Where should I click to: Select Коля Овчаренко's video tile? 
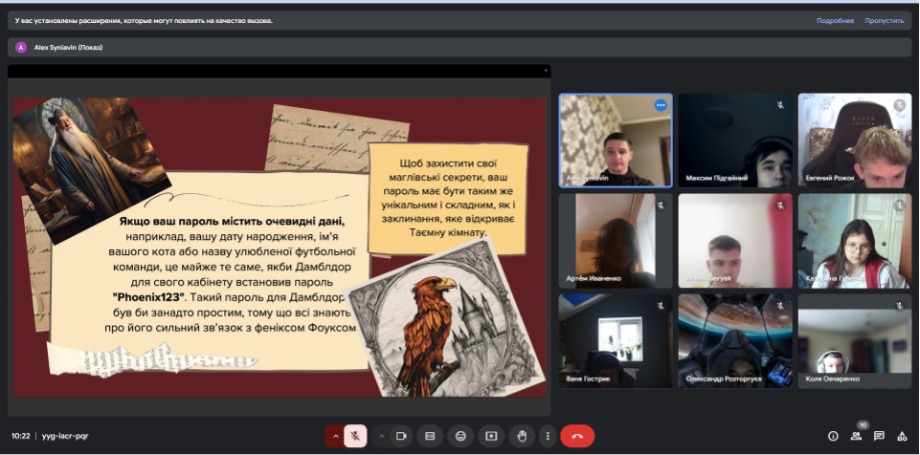[855, 341]
